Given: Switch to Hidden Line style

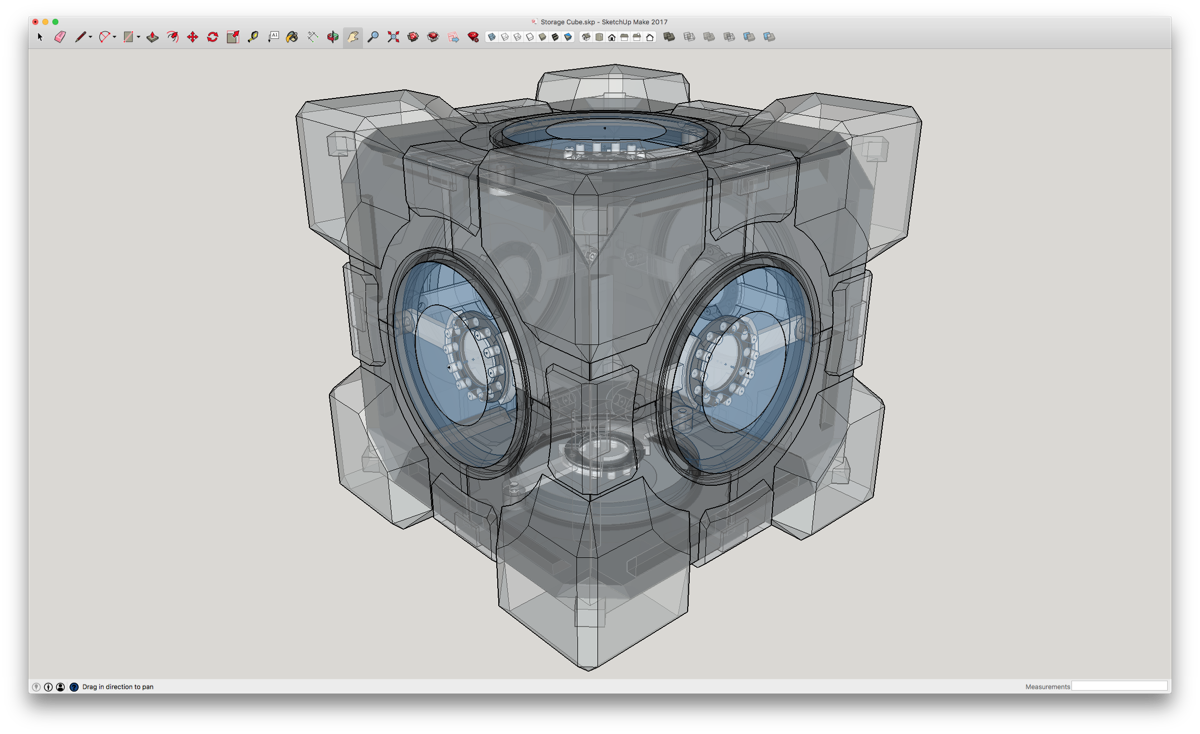Looking at the screenshot, I should pos(529,37).
